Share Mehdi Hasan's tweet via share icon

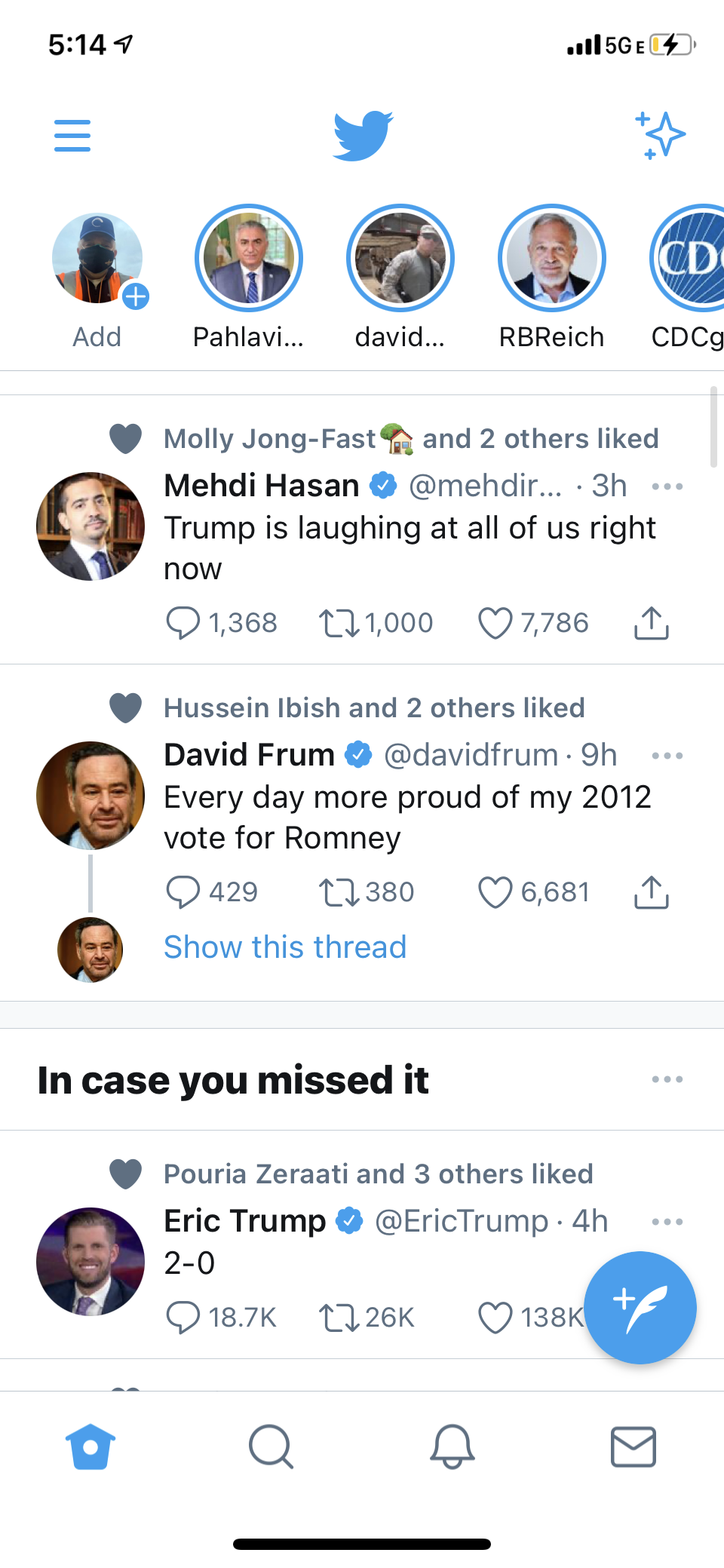652,623
